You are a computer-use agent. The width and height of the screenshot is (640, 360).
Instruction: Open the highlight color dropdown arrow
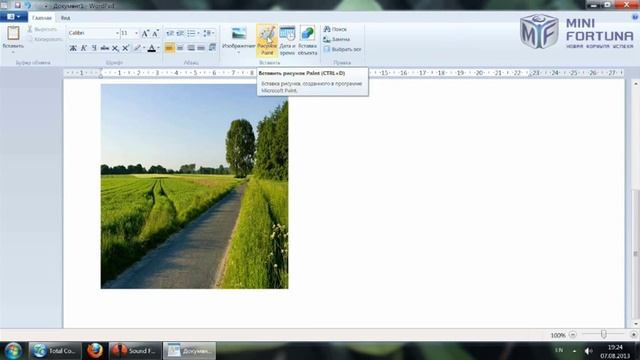[x=144, y=48]
